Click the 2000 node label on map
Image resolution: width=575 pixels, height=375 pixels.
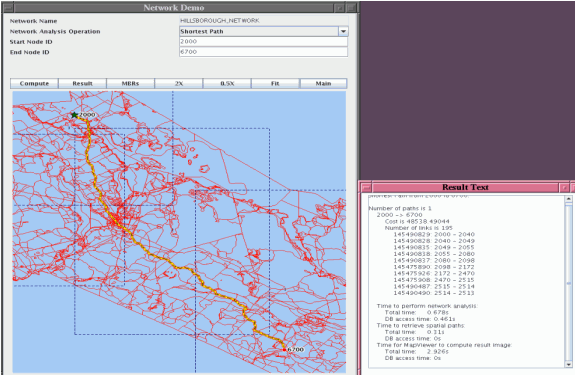pyautogui.click(x=87, y=115)
